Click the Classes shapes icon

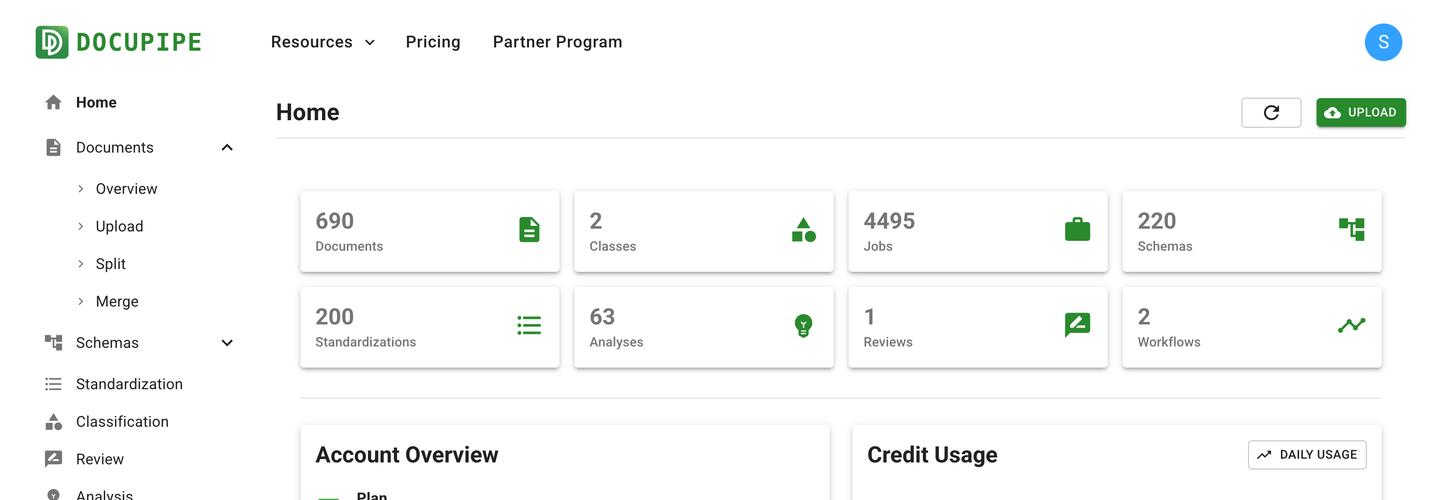[x=803, y=230]
